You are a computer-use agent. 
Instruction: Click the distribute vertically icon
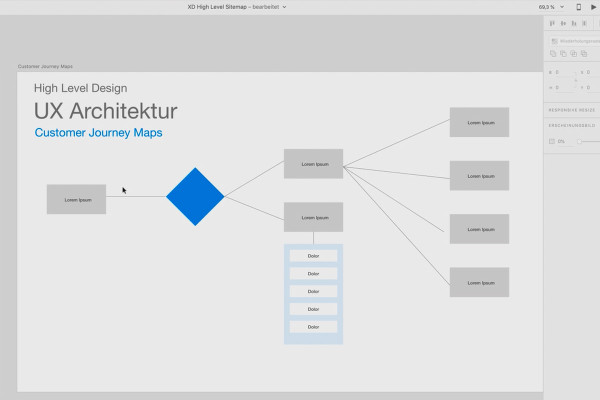[x=584, y=24]
